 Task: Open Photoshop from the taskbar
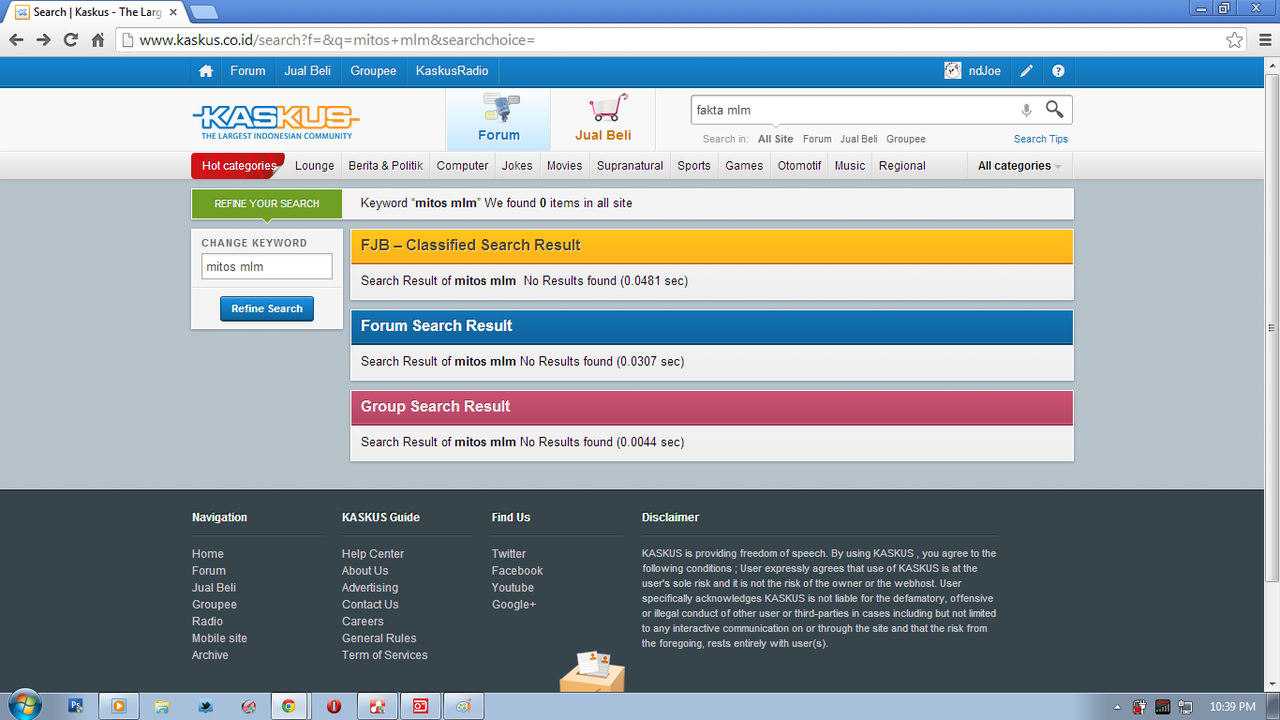(76, 706)
